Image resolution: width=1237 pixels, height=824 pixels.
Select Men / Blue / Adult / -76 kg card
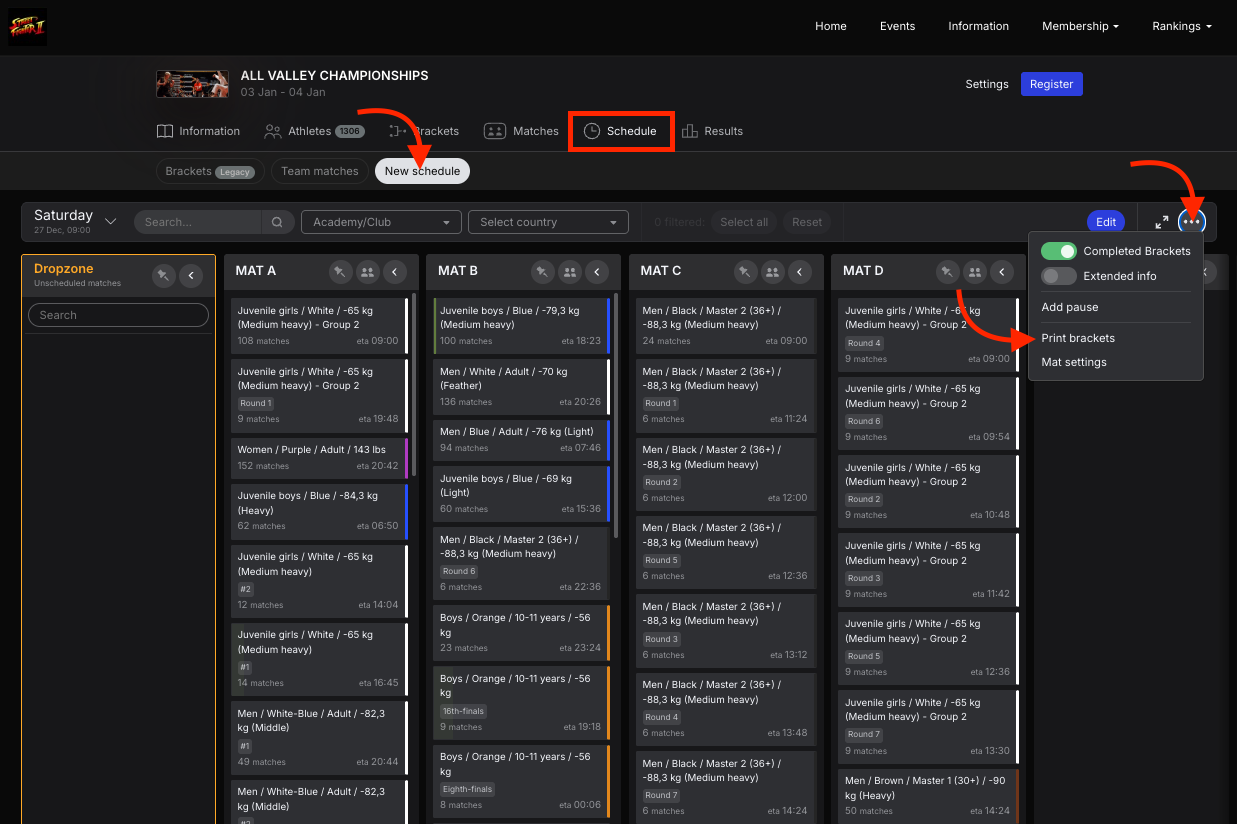(521, 439)
